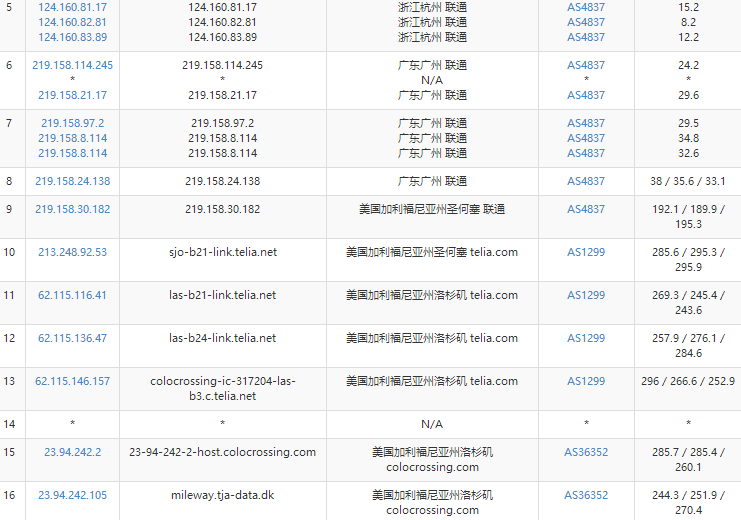Open the 62.115.146.157 IP link
Image resolution: width=741 pixels, height=520 pixels.
72,381
